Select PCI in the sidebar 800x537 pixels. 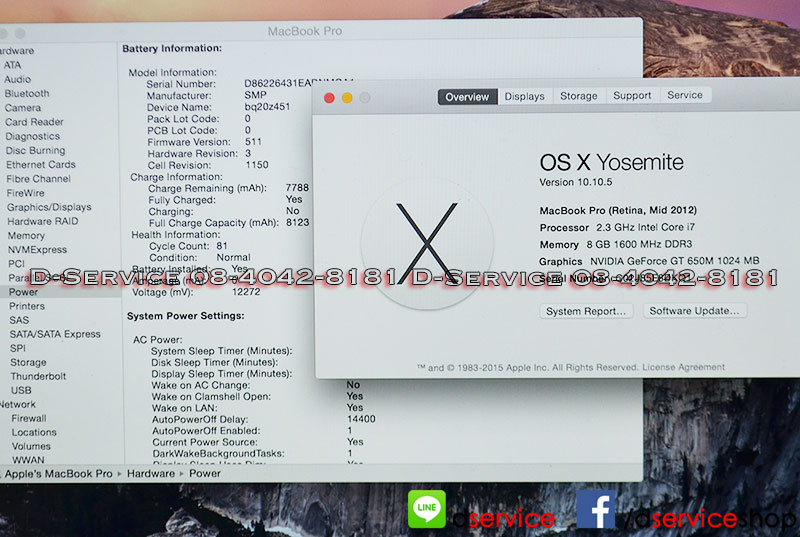(x=16, y=264)
